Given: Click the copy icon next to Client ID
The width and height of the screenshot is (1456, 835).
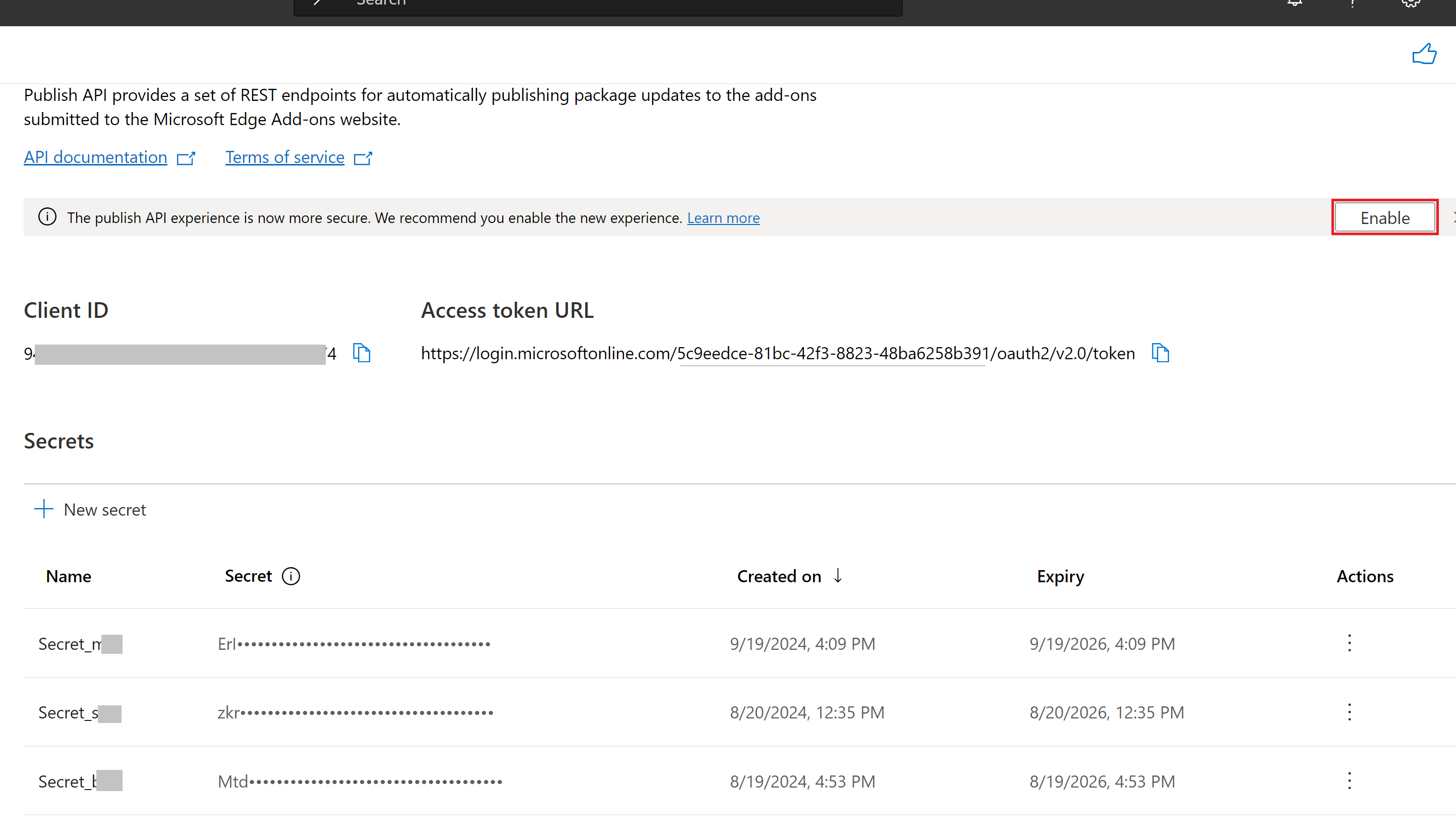Looking at the screenshot, I should pos(361,353).
